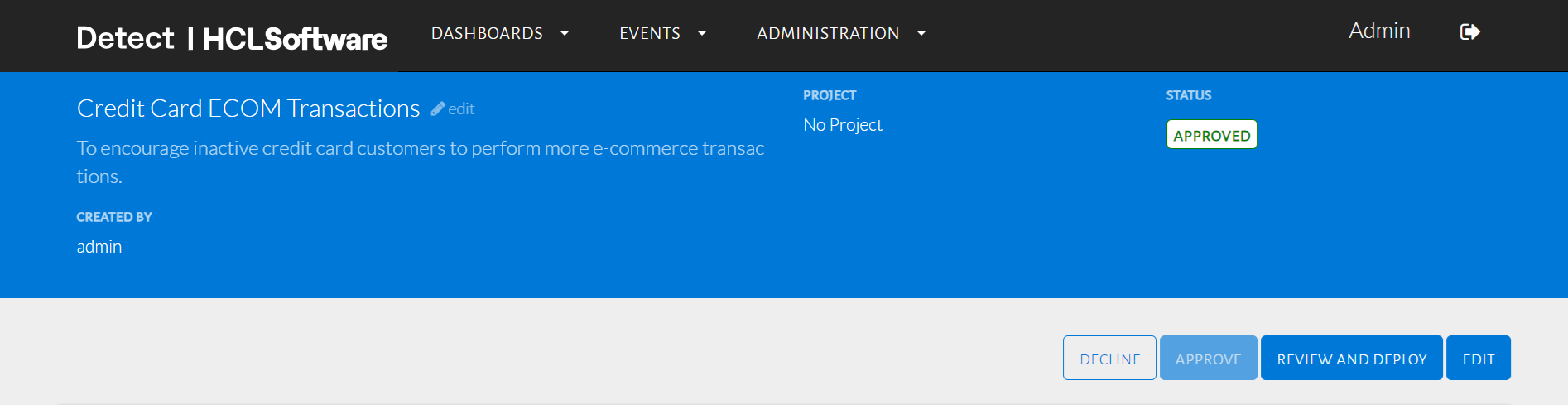This screenshot has width=1568, height=405.
Task: Click the campaign description text
Action: click(420, 149)
